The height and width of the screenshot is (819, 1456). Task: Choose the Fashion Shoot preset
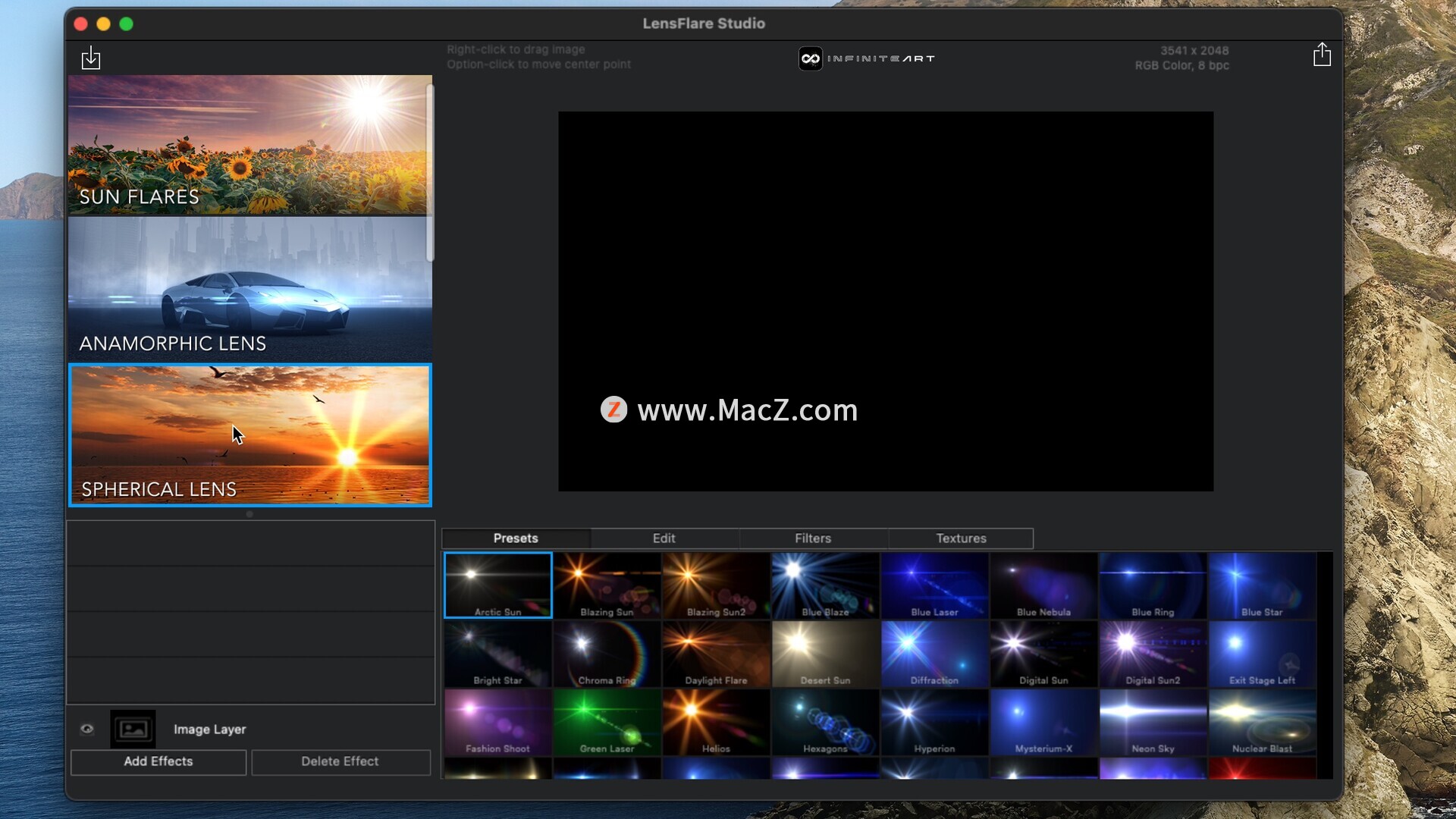[x=497, y=722]
